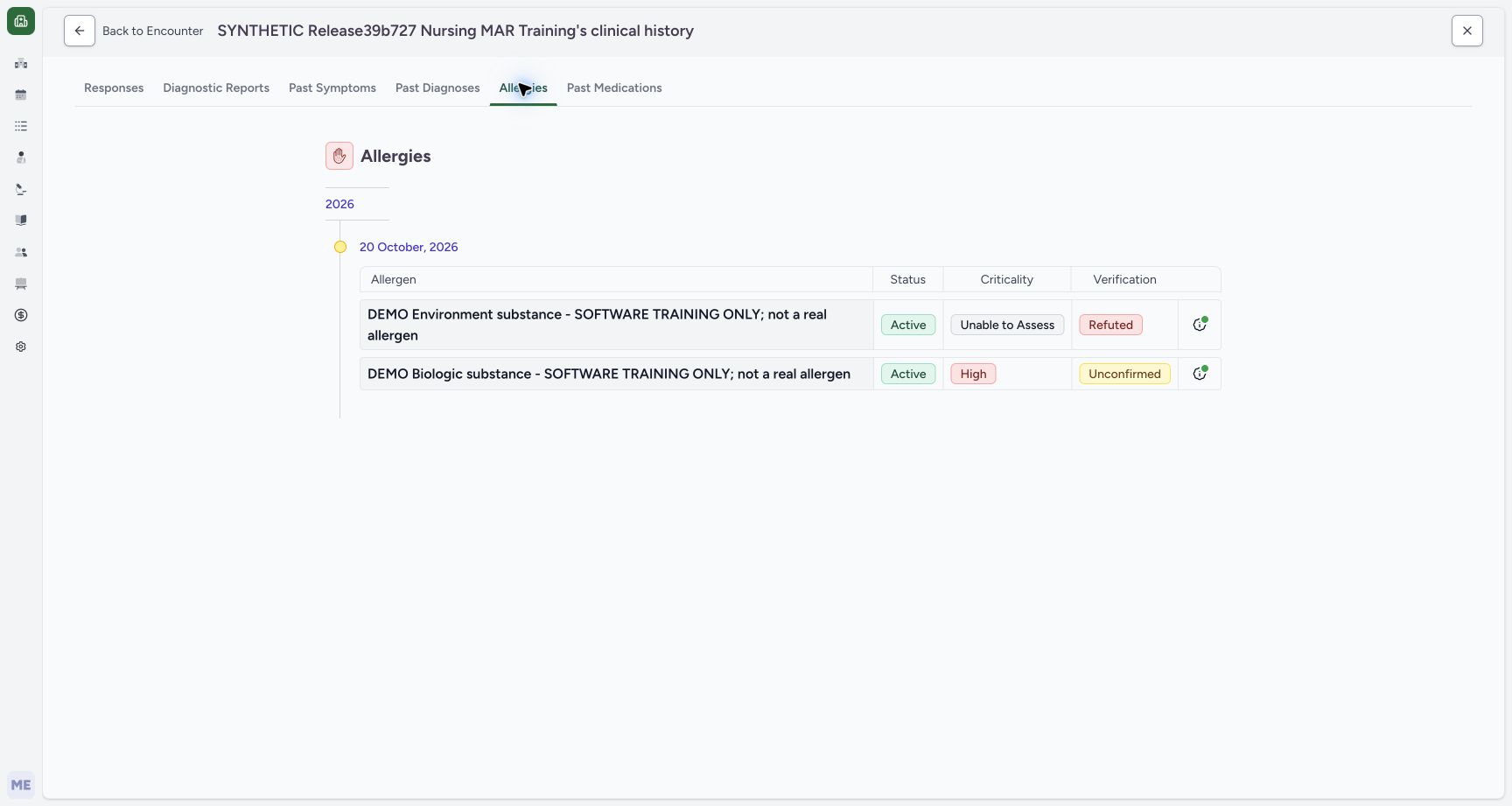The width and height of the screenshot is (1512, 806).
Task: Click Active badge in Biologic substance row
Action: click(908, 374)
